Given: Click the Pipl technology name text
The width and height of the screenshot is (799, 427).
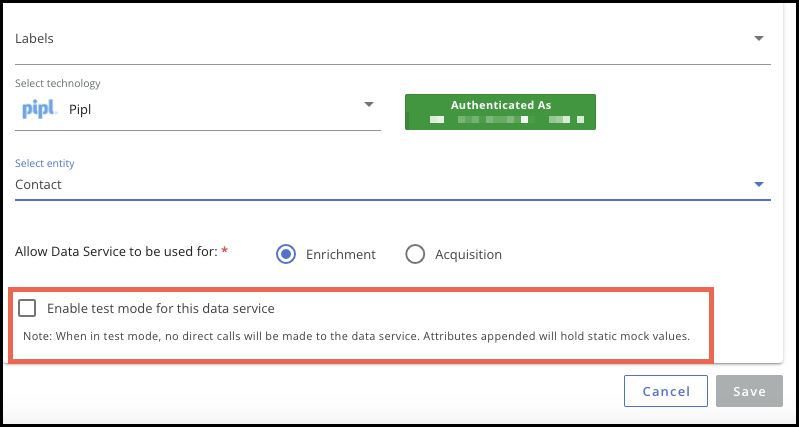Looking at the screenshot, I should pyautogui.click(x=80, y=110).
